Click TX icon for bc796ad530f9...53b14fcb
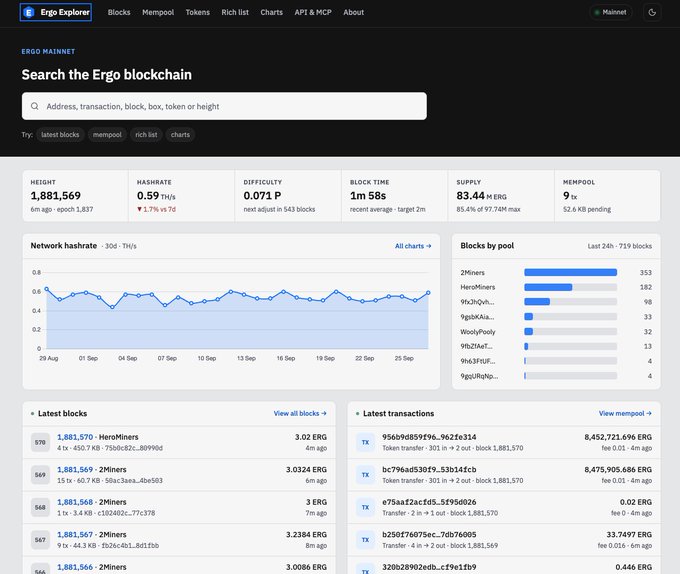680x574 pixels. (x=366, y=475)
